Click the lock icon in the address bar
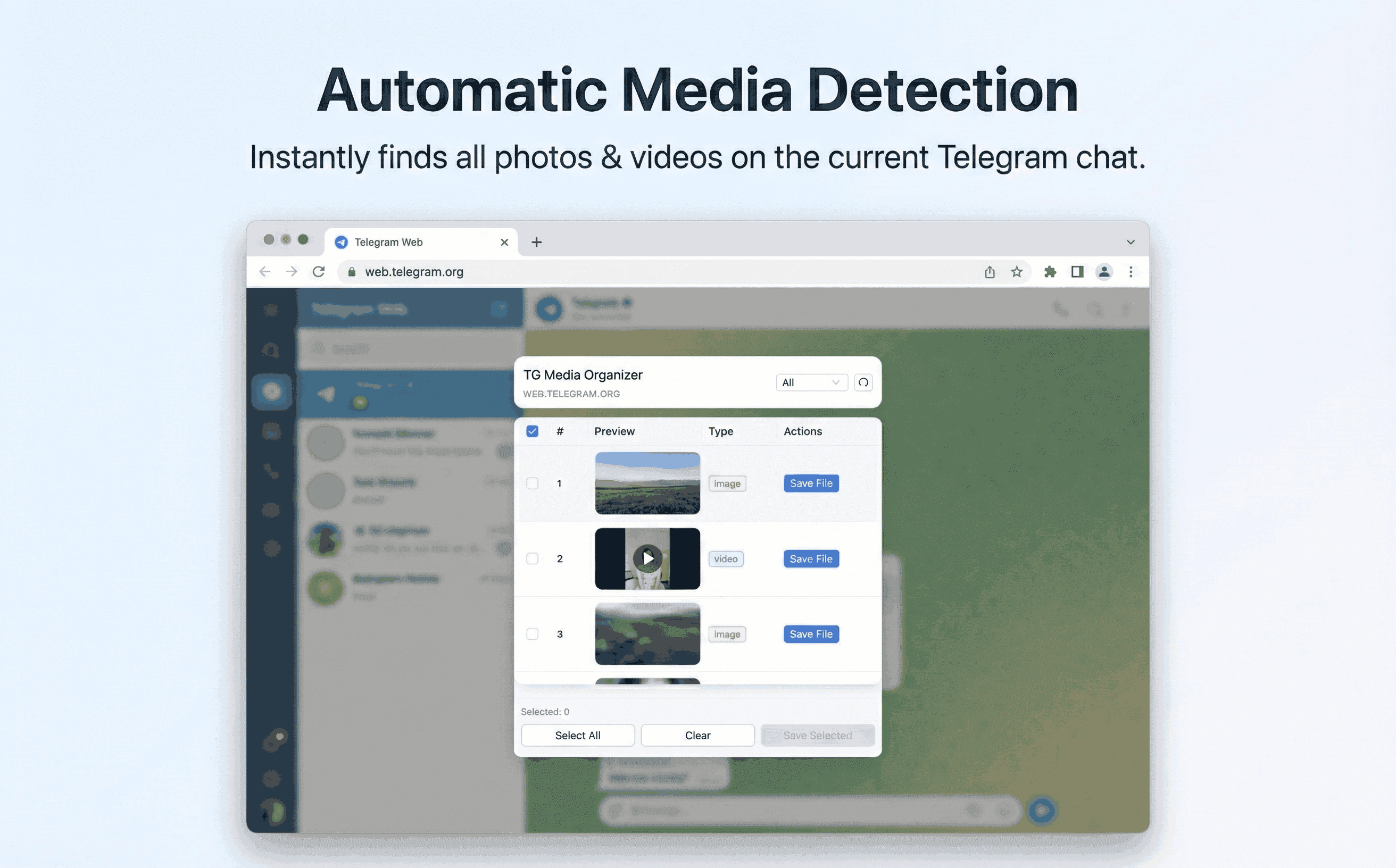This screenshot has width=1396, height=868. (351, 272)
